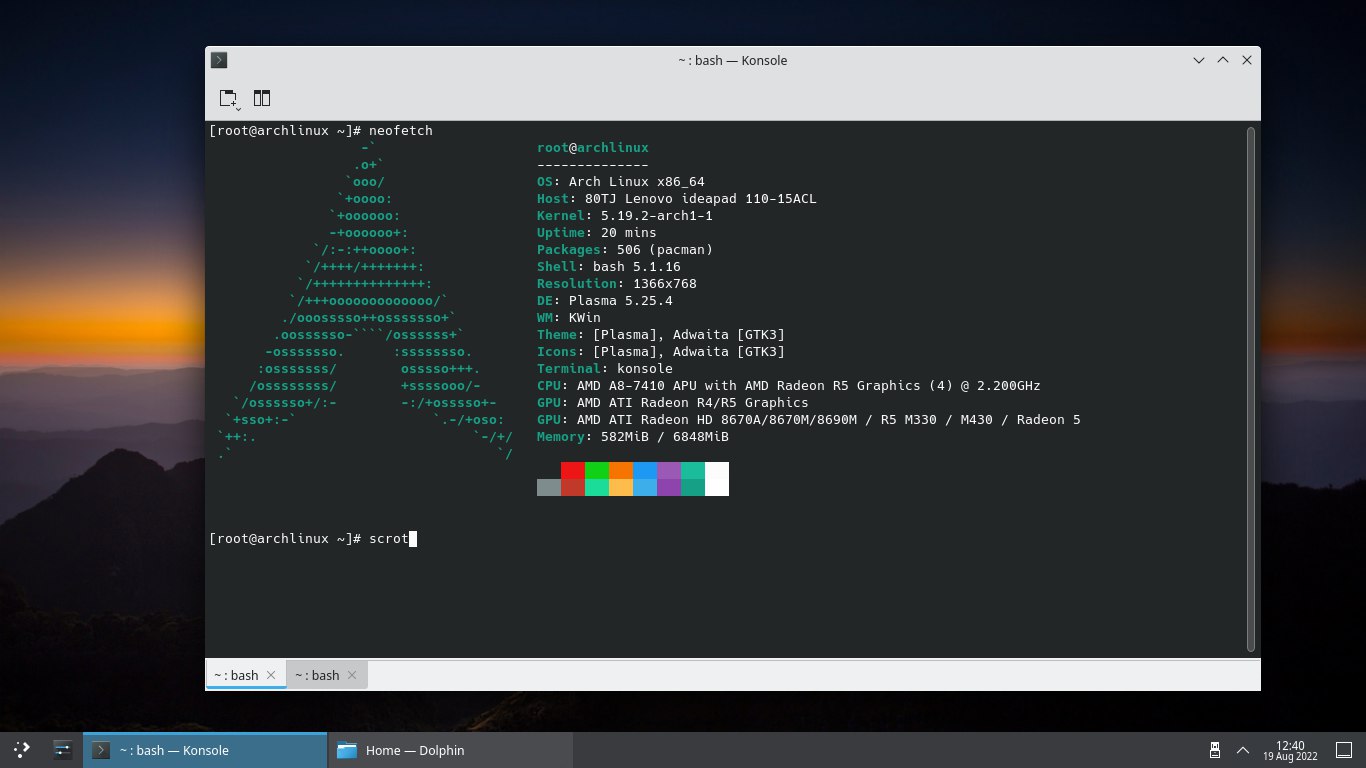
Task: Click the 'DE: Plasma 5.25.4' line
Action: [x=605, y=301]
